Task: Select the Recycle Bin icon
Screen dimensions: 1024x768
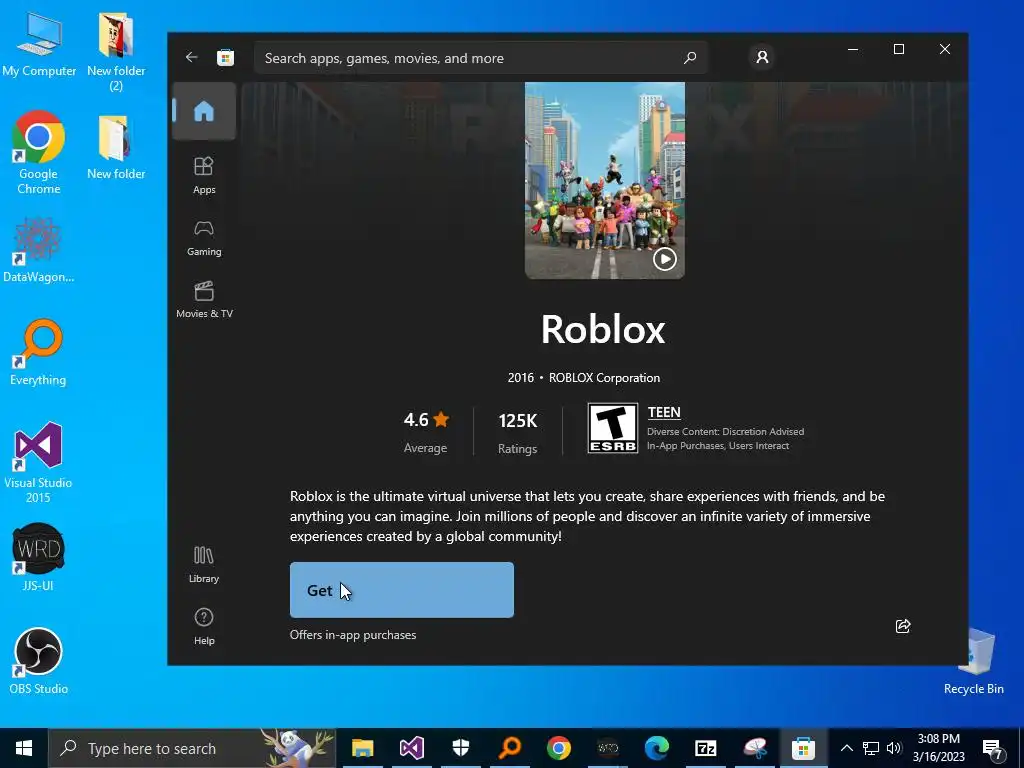Action: [974, 661]
